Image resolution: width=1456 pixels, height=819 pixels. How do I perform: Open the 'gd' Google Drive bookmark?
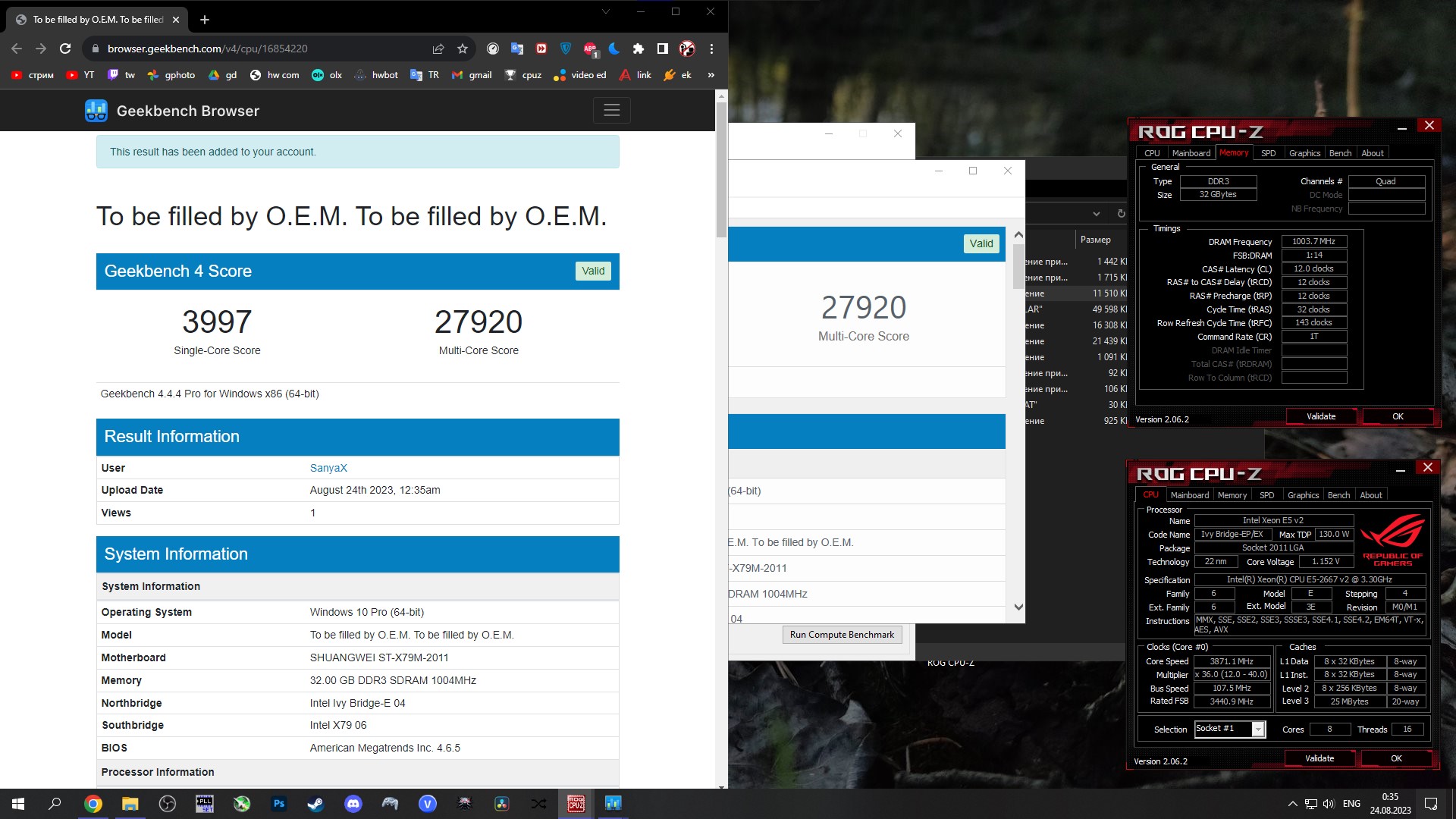click(223, 75)
